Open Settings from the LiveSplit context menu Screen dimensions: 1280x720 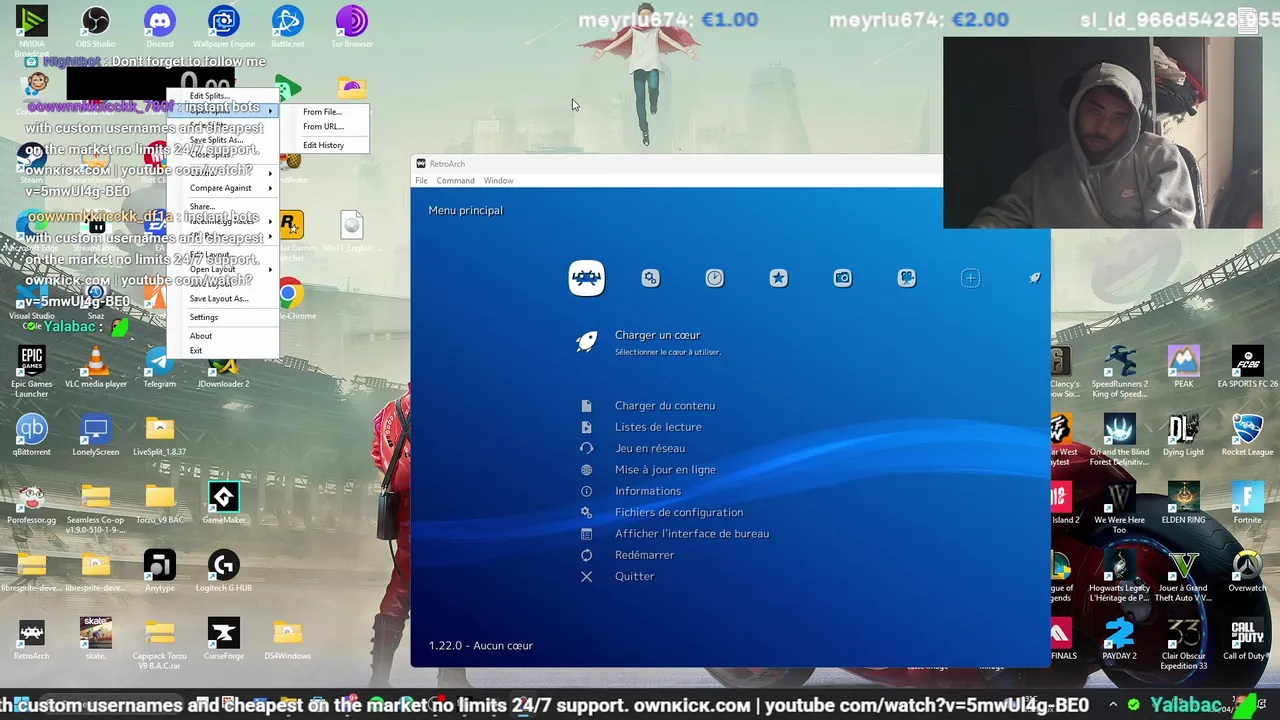204,317
